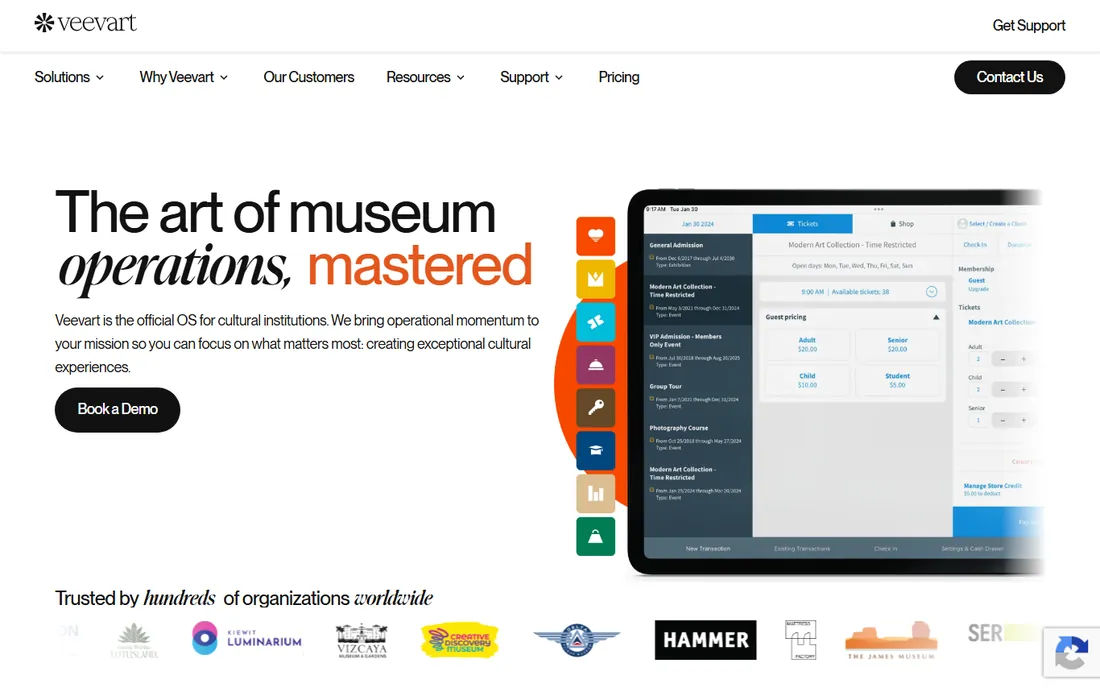Select the blue graduation cap icon

pos(596,450)
